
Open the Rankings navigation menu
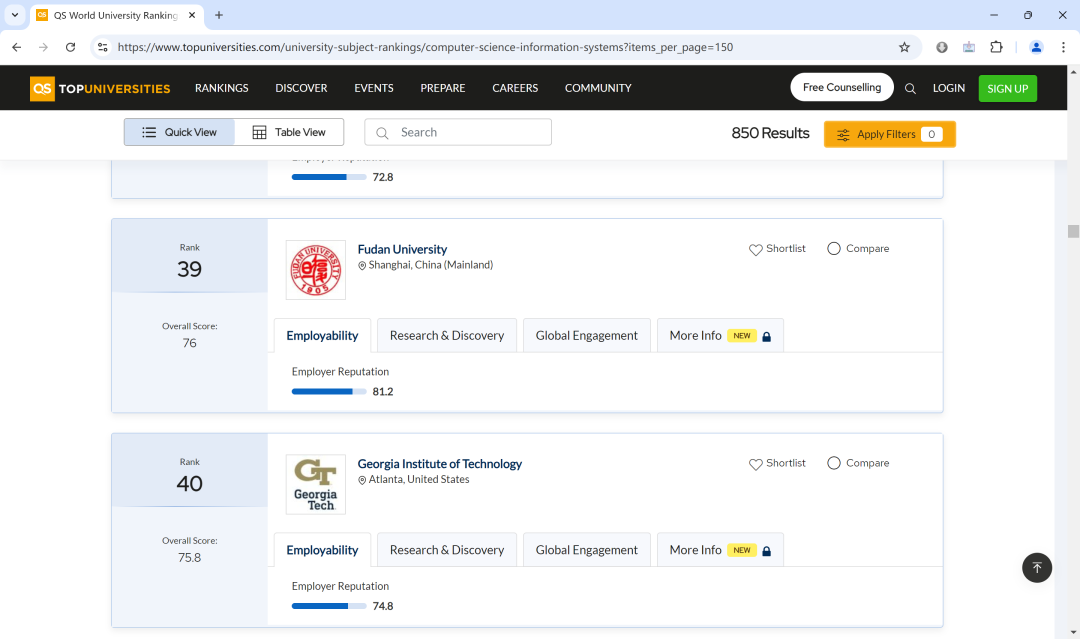tap(221, 88)
